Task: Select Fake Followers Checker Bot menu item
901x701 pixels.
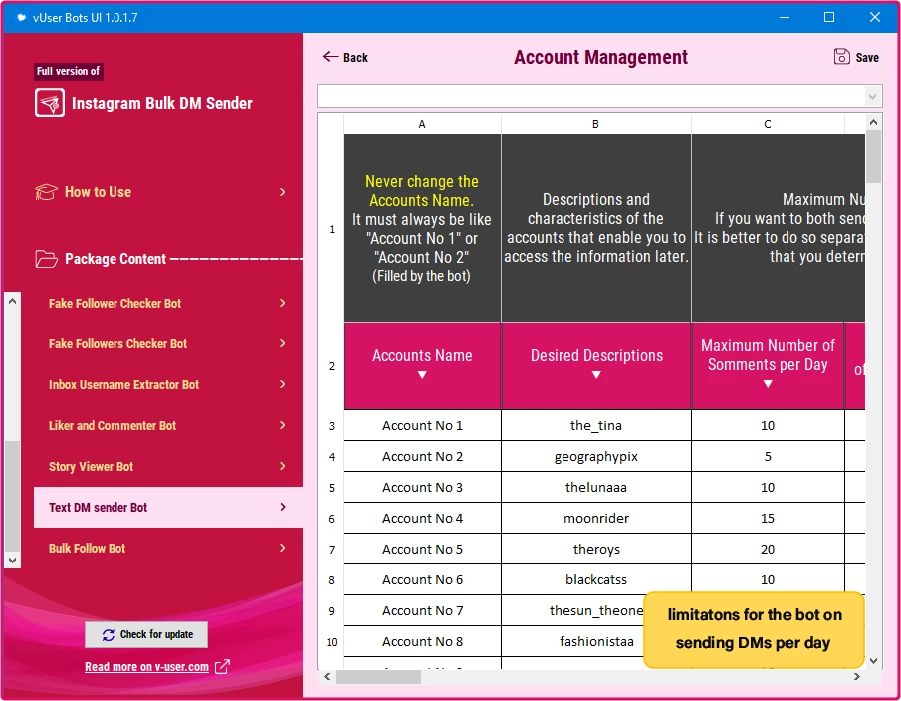Action: click(168, 344)
